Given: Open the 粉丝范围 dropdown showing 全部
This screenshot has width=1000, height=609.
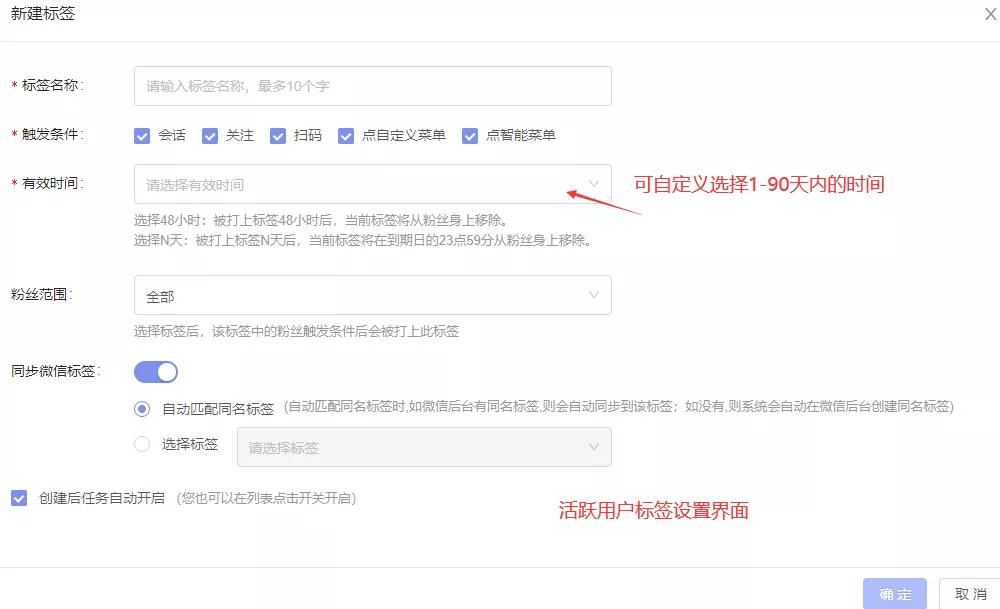Looking at the screenshot, I should pos(372,295).
